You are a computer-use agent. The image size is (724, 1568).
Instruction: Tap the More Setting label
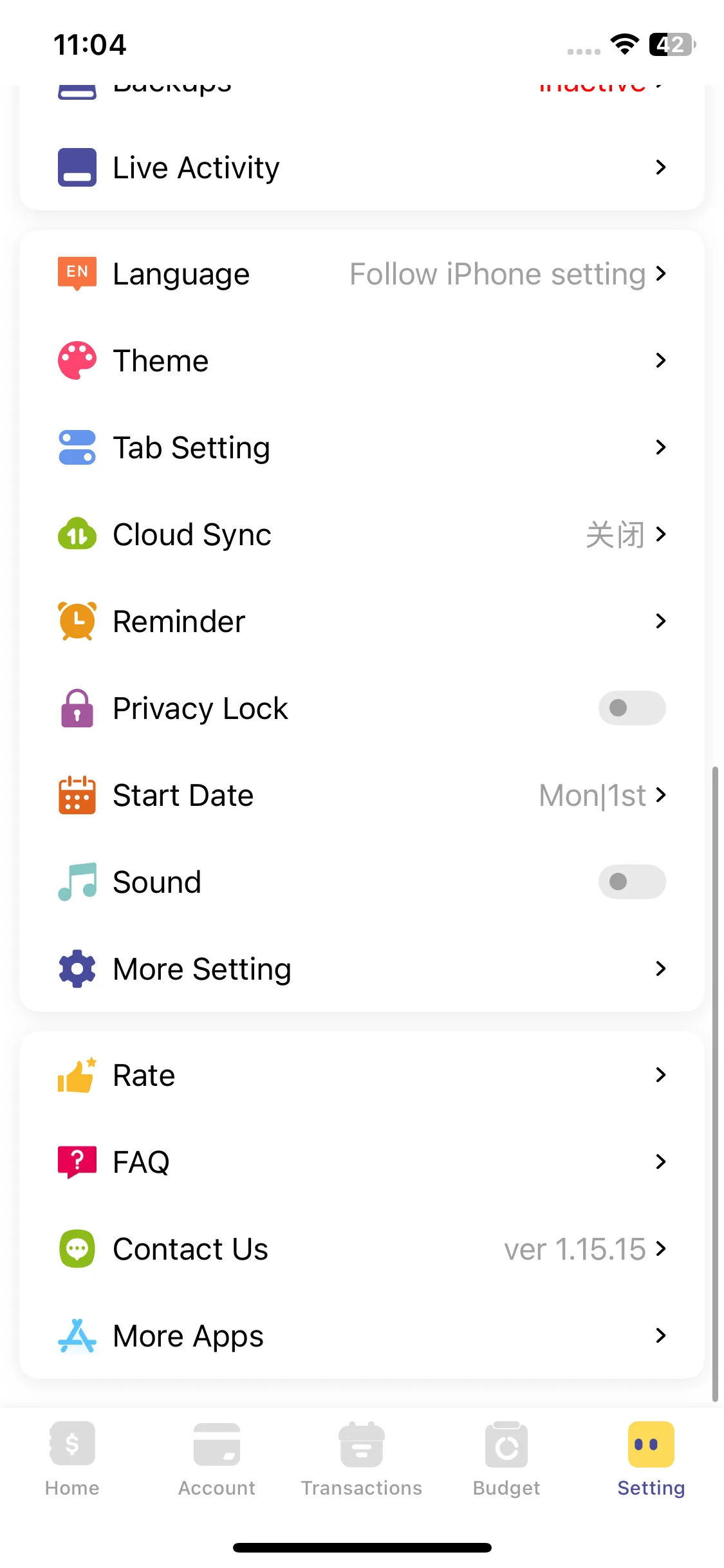(x=202, y=969)
